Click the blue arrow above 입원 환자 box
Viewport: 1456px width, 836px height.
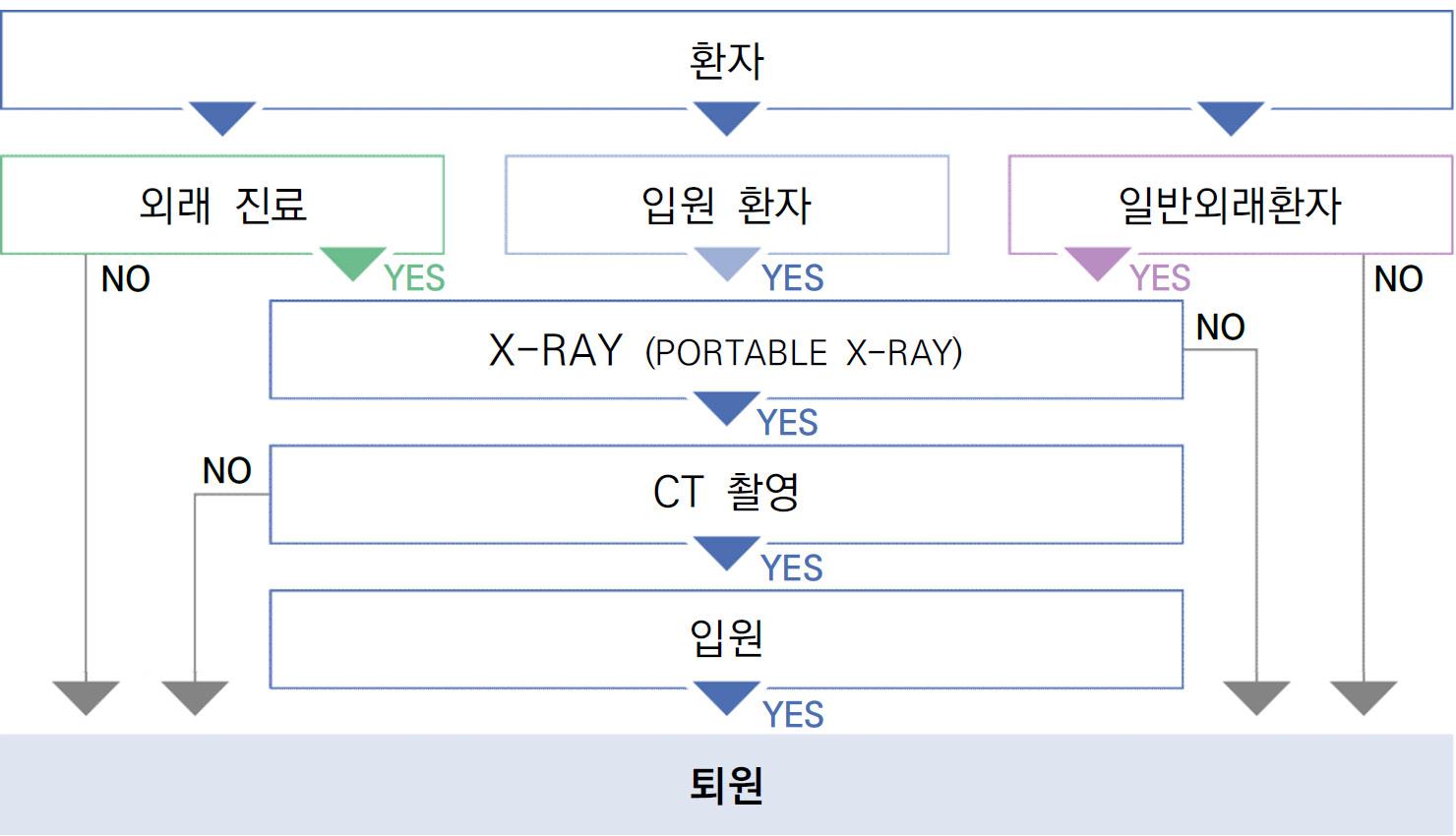(727, 117)
